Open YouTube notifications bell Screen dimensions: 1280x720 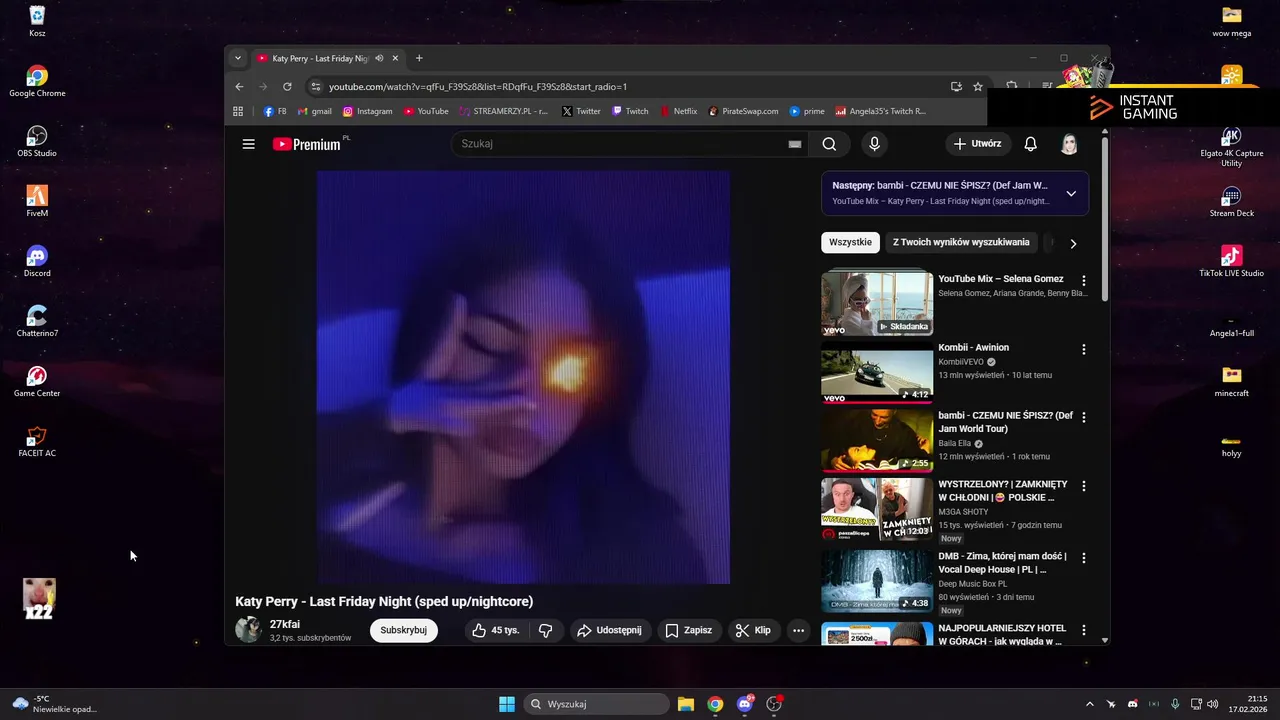tap(1030, 144)
